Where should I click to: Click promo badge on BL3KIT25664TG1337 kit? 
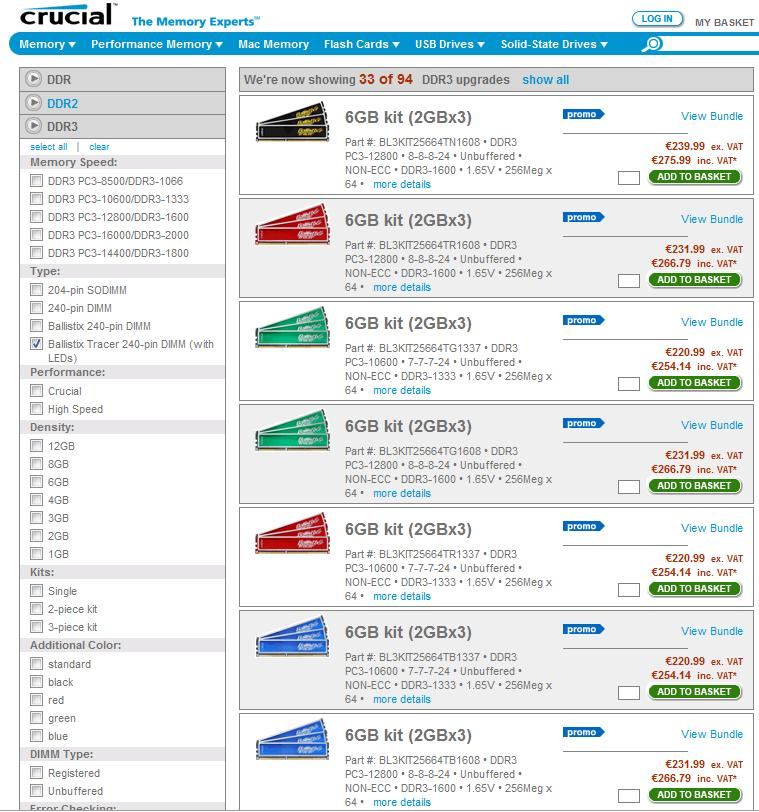[x=583, y=321]
